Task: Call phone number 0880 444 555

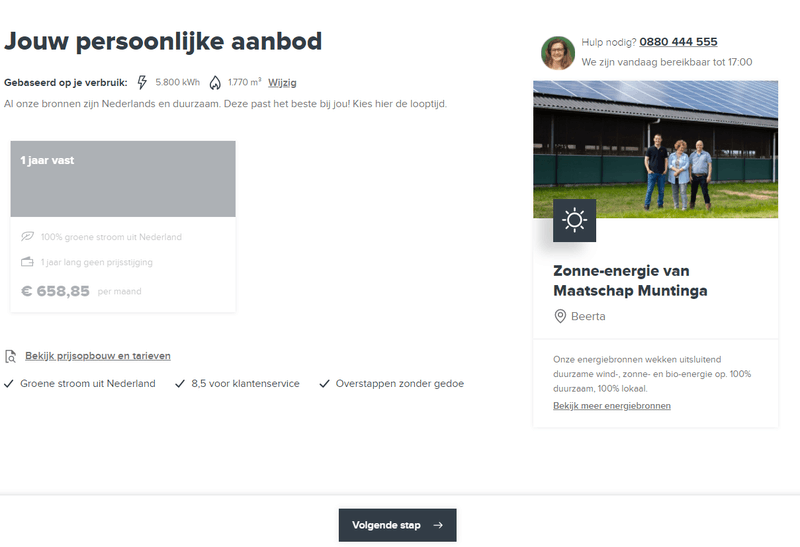Action: click(678, 42)
